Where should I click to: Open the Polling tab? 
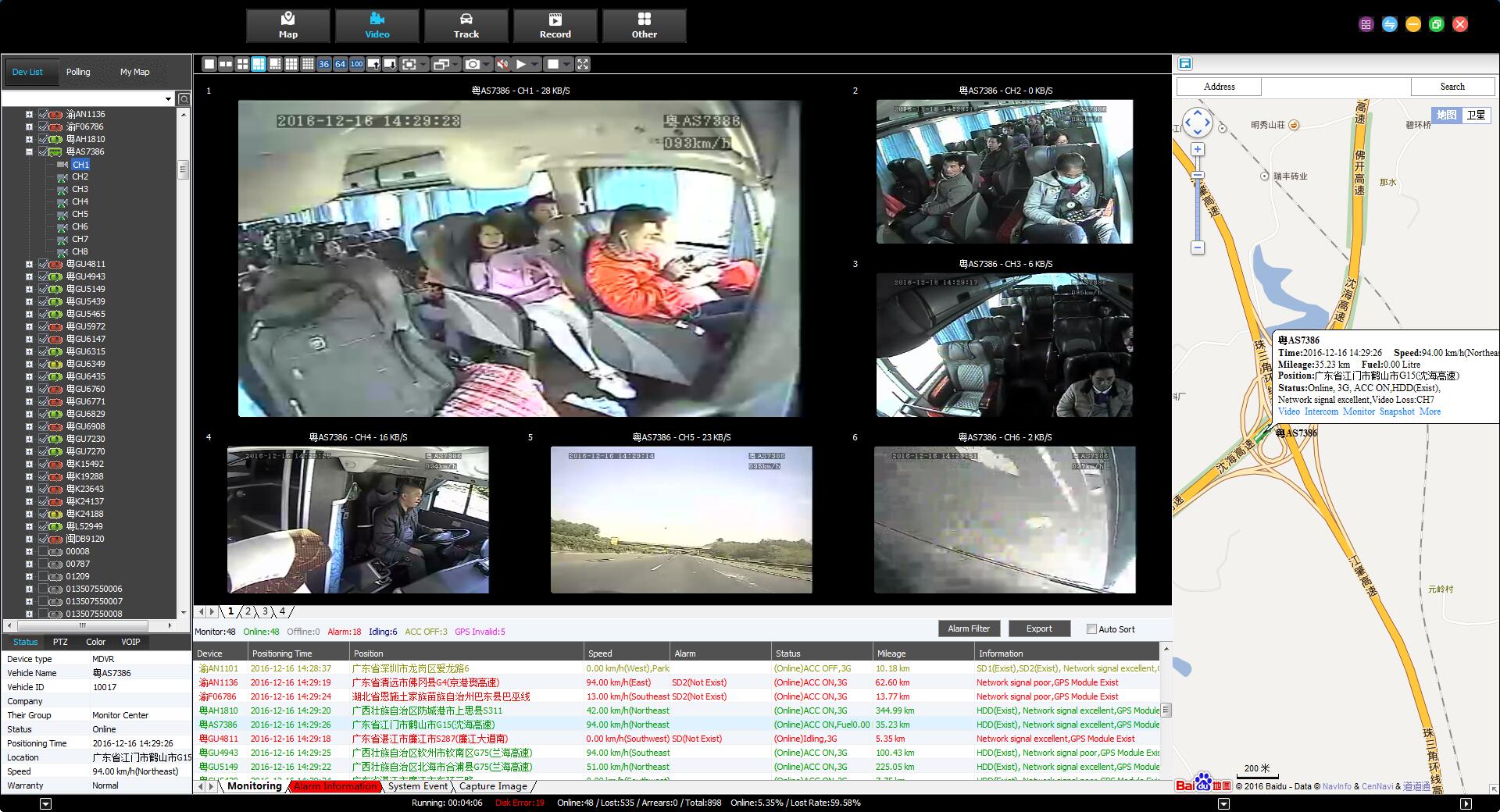(78, 72)
